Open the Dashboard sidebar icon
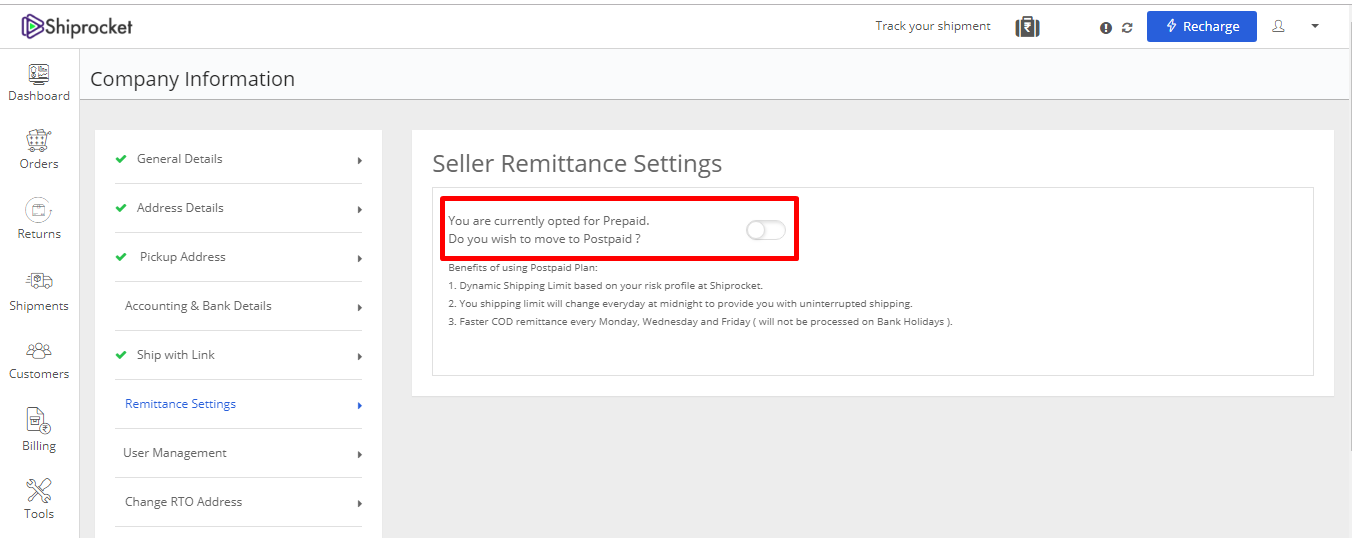Screen dimensions: 1352x538 (39, 74)
